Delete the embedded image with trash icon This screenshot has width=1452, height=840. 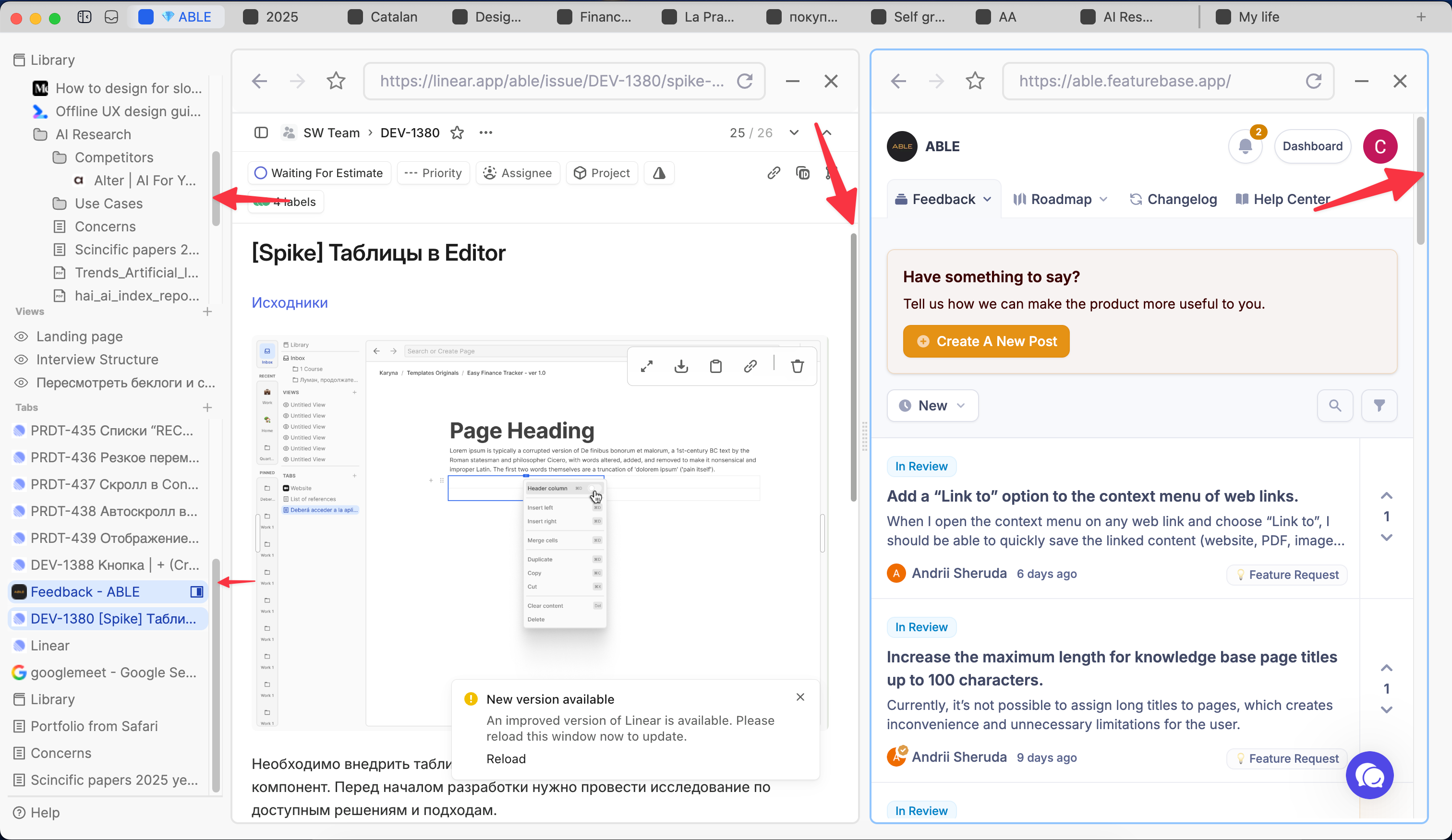click(798, 366)
